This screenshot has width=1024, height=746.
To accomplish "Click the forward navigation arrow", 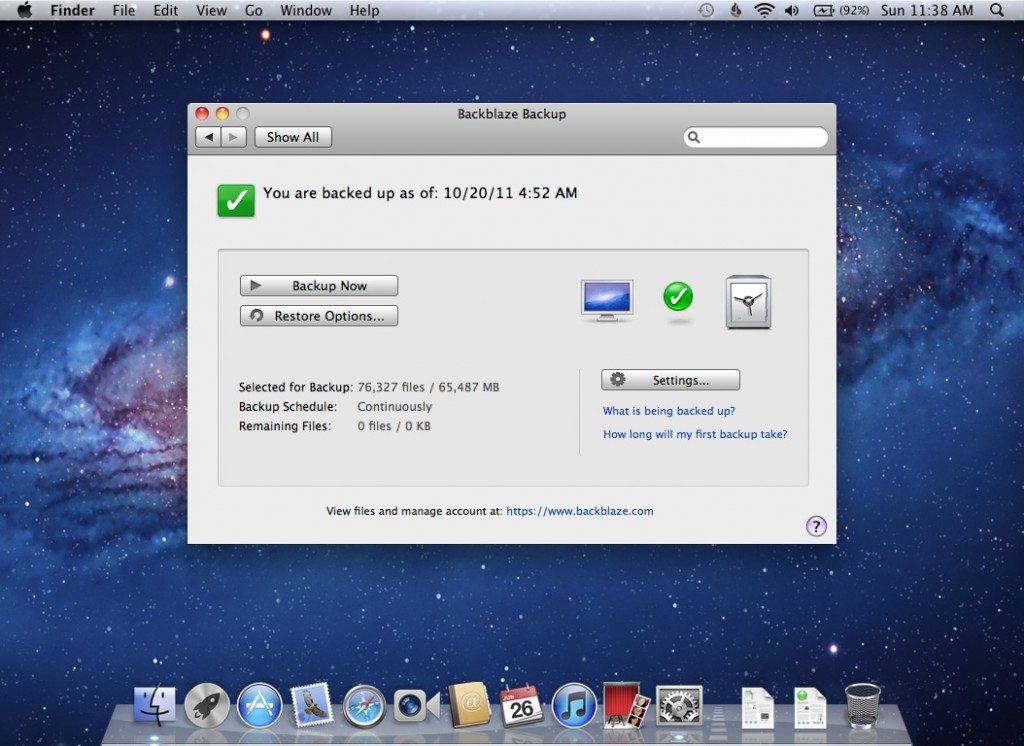I will click(x=231, y=137).
